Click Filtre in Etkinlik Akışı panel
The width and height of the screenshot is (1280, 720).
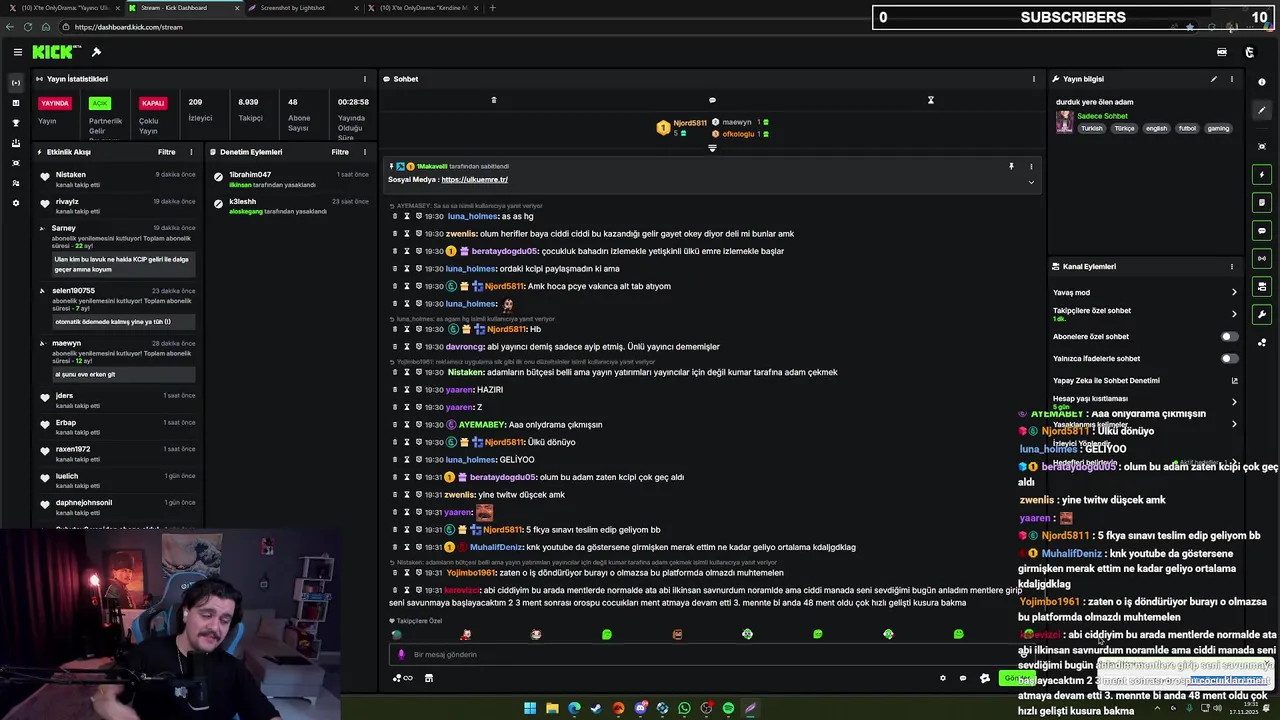166,152
